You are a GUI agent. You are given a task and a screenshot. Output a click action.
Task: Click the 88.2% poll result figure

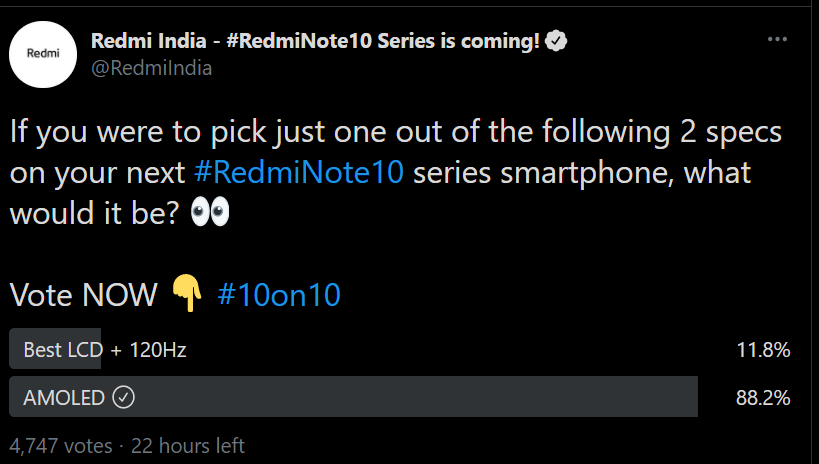(763, 397)
